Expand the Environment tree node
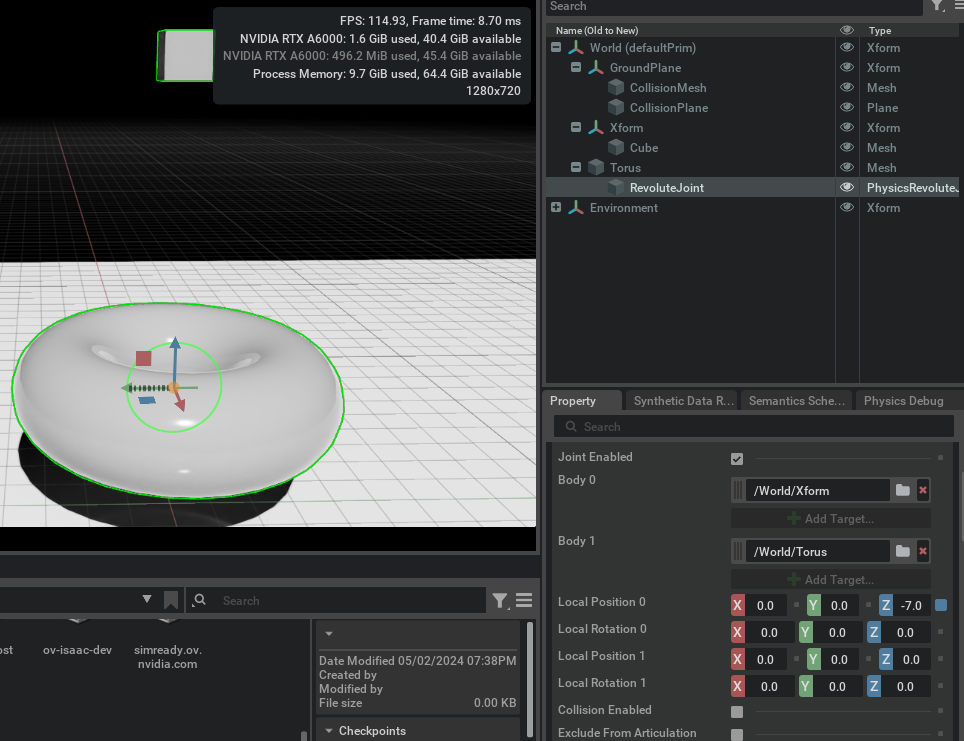This screenshot has height=741, width=964. [x=556, y=208]
